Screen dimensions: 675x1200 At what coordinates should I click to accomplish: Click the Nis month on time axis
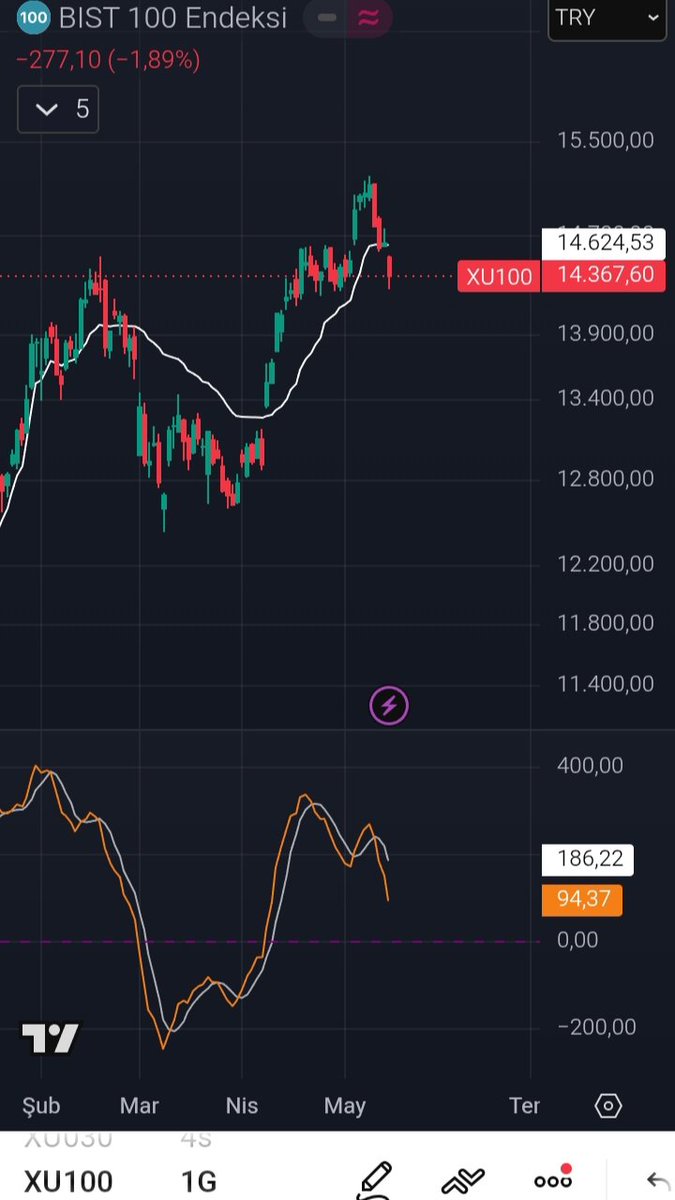pyautogui.click(x=242, y=1106)
